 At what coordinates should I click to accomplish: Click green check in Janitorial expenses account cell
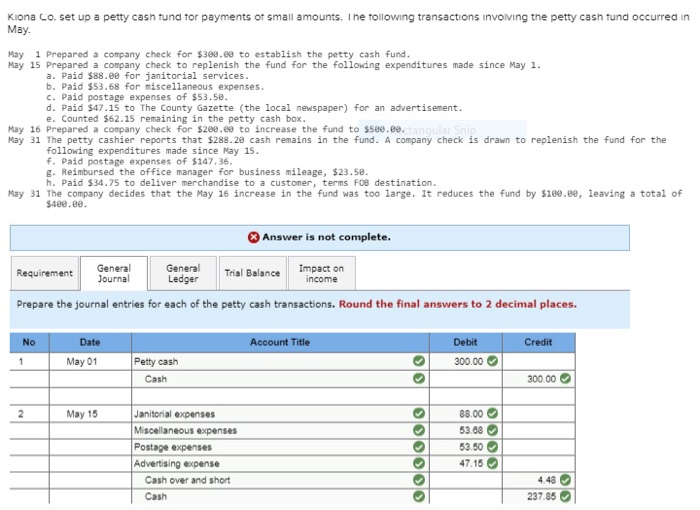point(419,414)
